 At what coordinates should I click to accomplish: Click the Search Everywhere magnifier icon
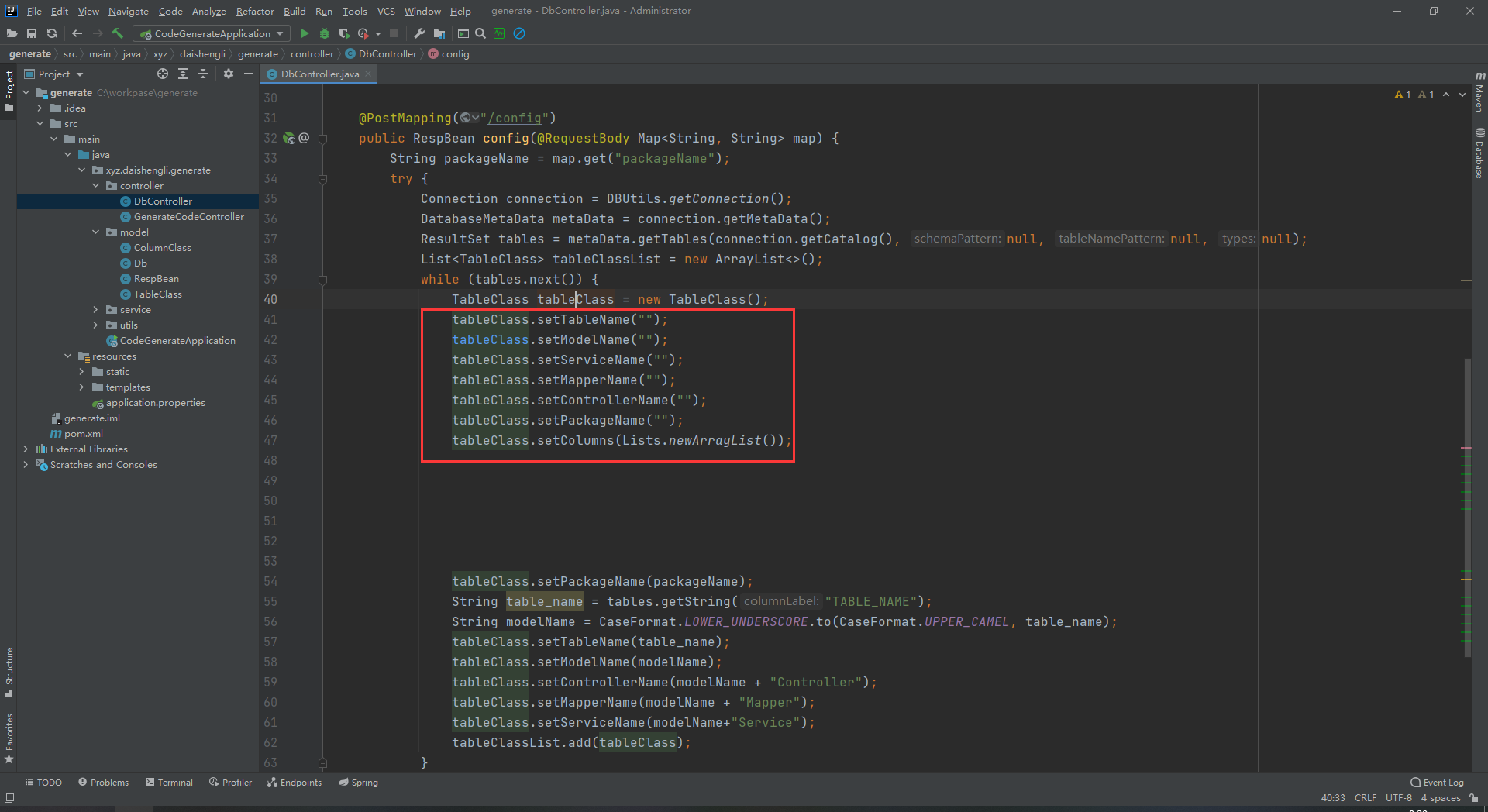point(480,33)
